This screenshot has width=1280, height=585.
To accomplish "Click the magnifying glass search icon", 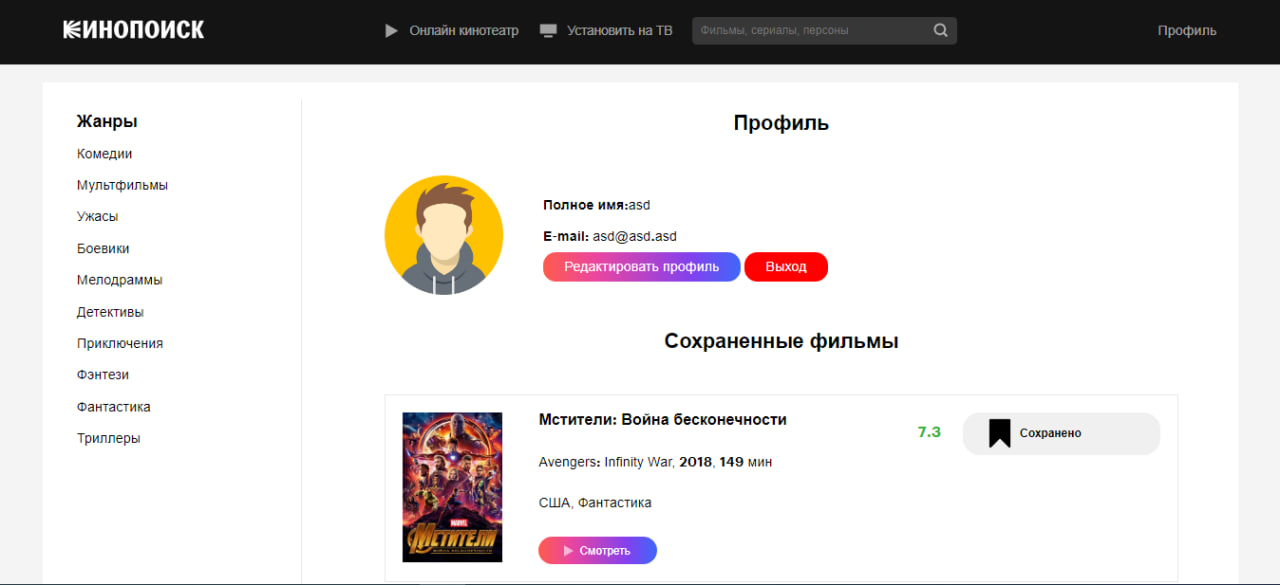I will click(x=940, y=30).
